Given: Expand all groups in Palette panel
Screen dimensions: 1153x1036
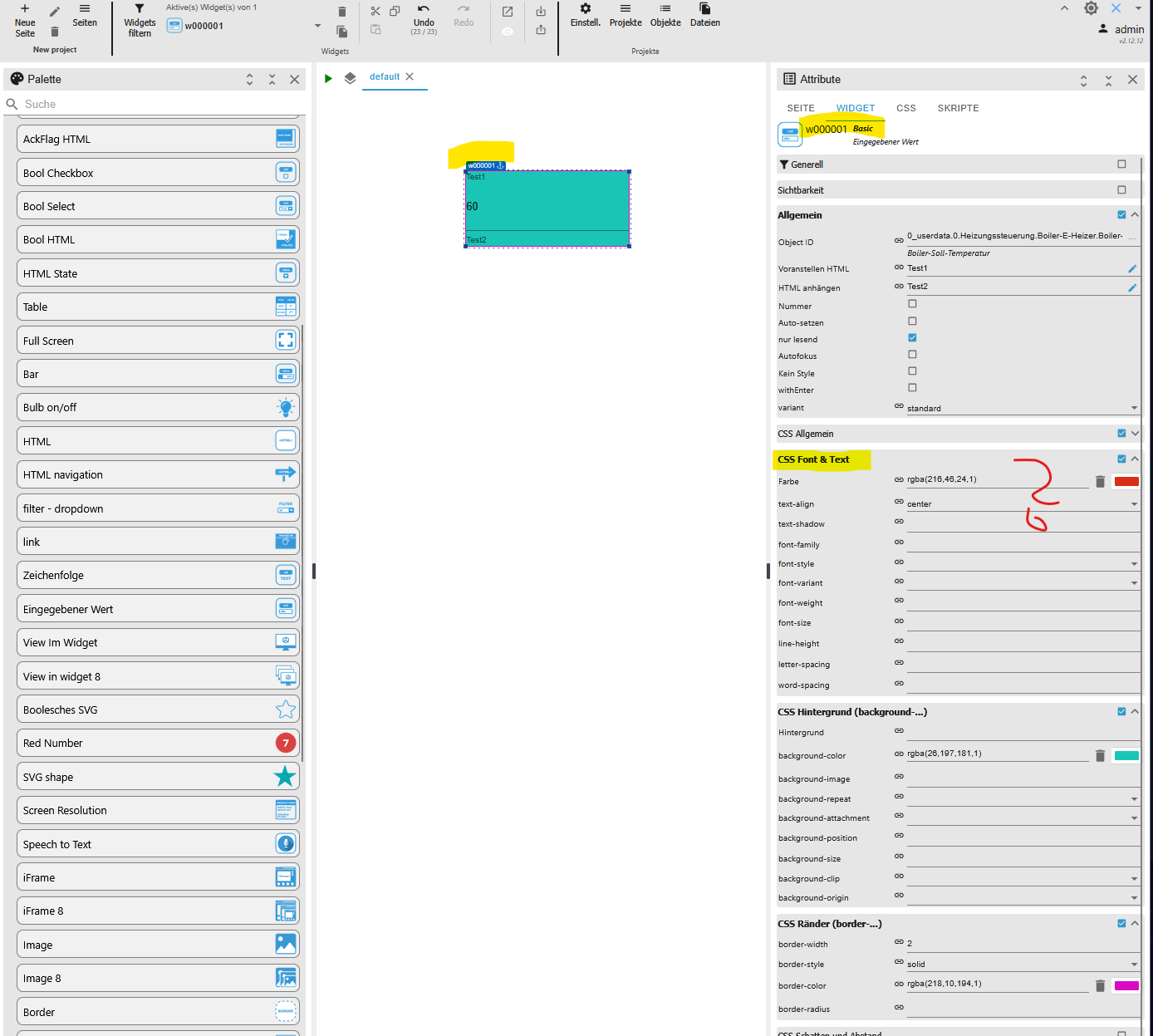Looking at the screenshot, I should tap(249, 79).
